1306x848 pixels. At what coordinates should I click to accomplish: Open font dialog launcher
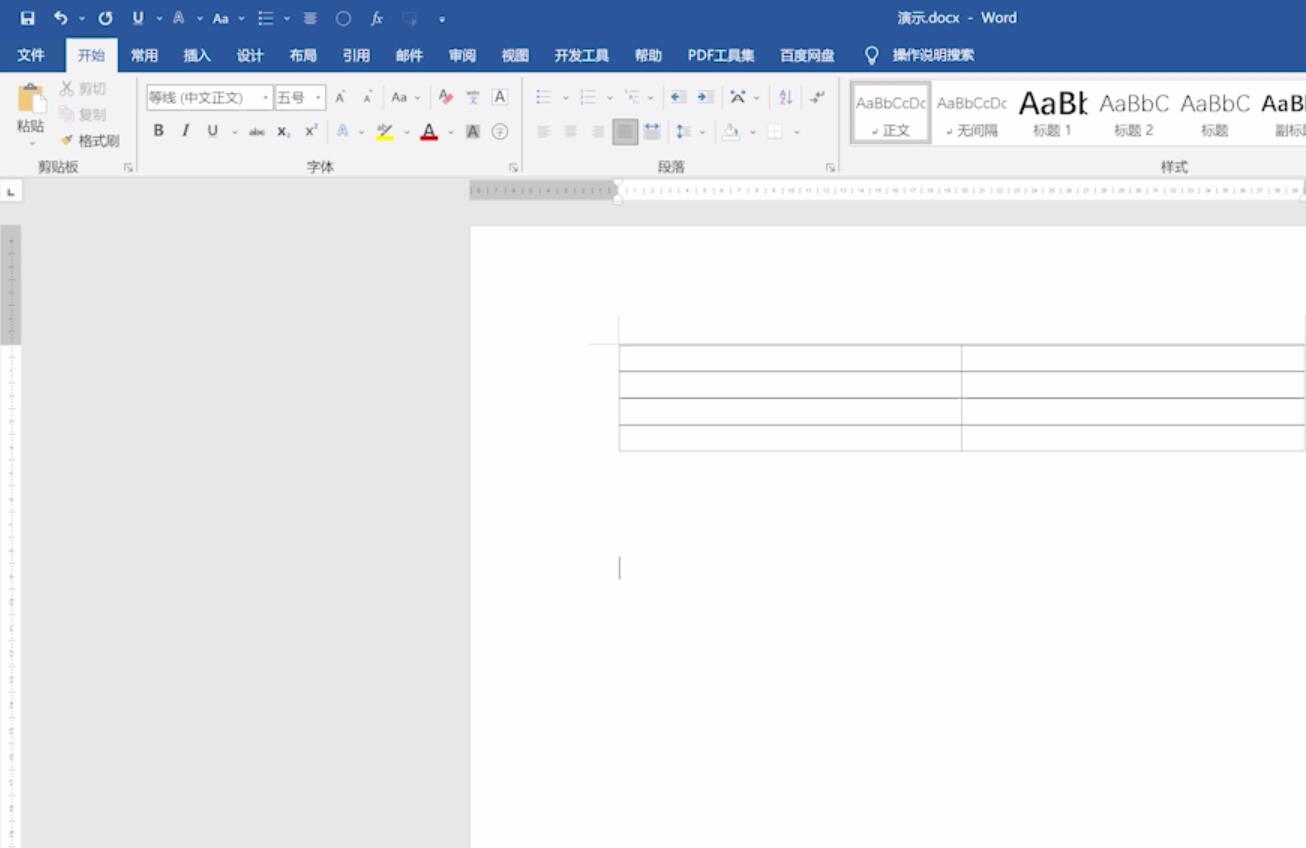click(513, 167)
